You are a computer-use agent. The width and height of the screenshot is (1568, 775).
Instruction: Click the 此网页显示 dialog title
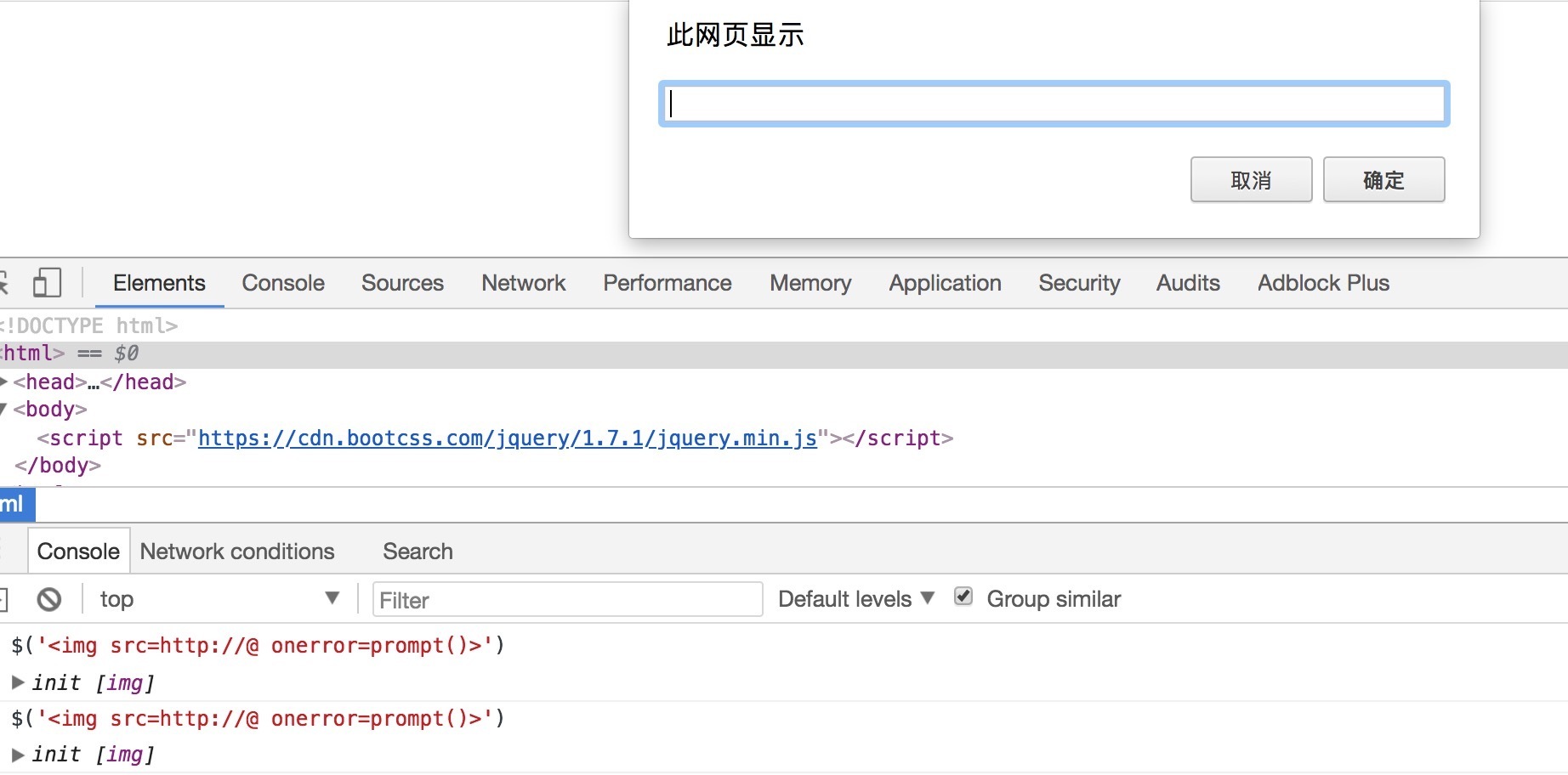tap(735, 35)
